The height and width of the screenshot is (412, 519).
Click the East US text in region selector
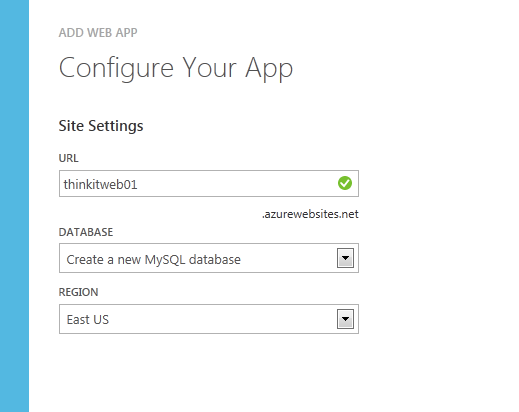(88, 320)
